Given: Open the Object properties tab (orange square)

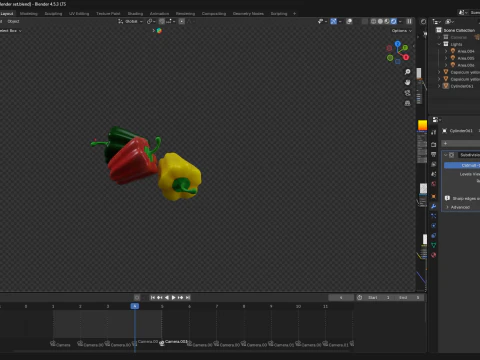Looking at the screenshot, I should pos(434,196).
